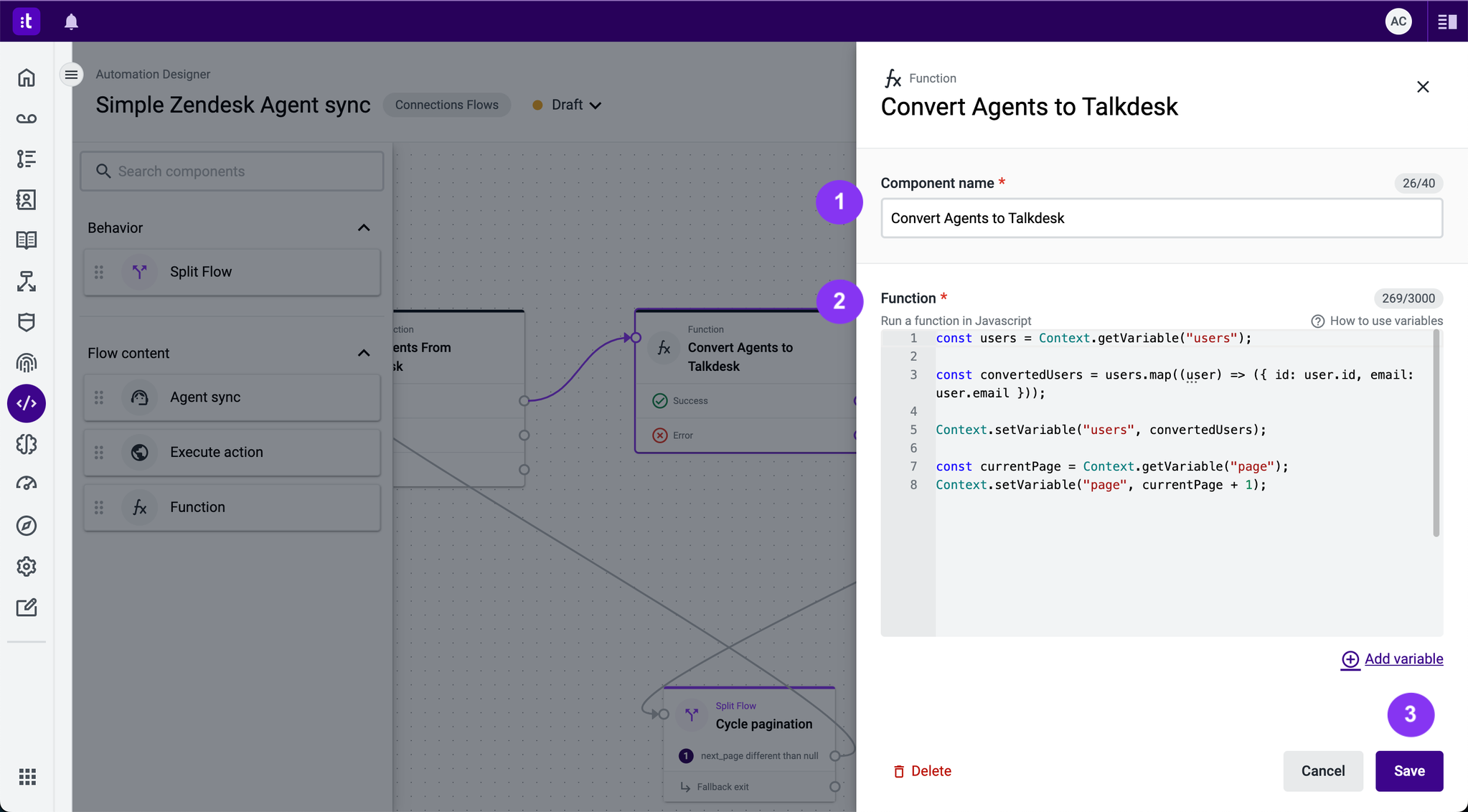The width and height of the screenshot is (1468, 812).
Task: Open the Talkdesk logo menu
Action: 26,22
